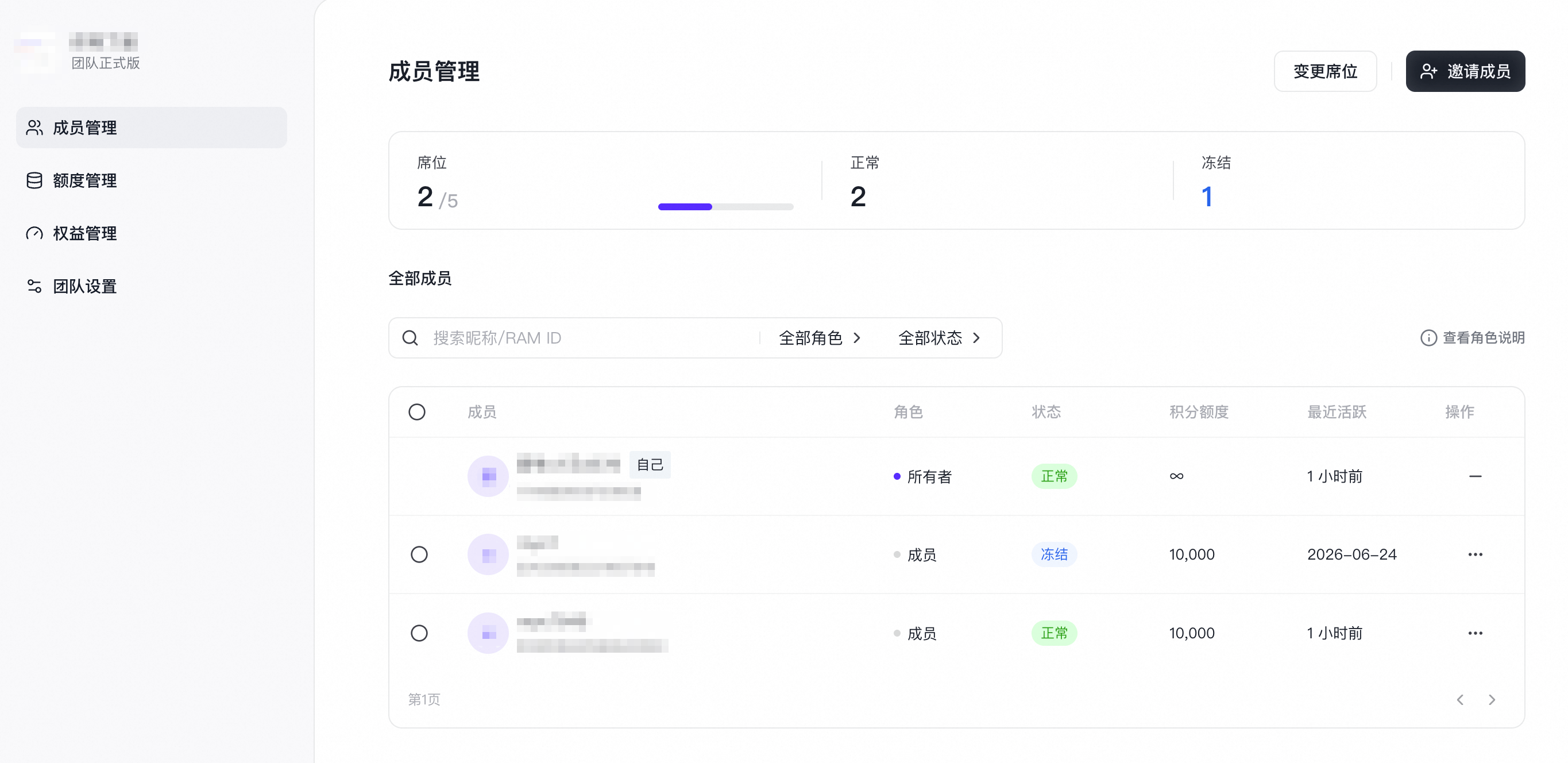1568x763 pixels.
Task: Click the 第1页 page indicator
Action: tap(424, 700)
